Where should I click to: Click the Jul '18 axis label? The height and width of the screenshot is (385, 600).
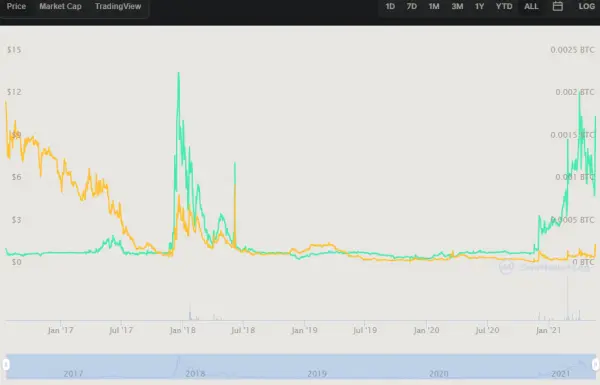tap(243, 330)
